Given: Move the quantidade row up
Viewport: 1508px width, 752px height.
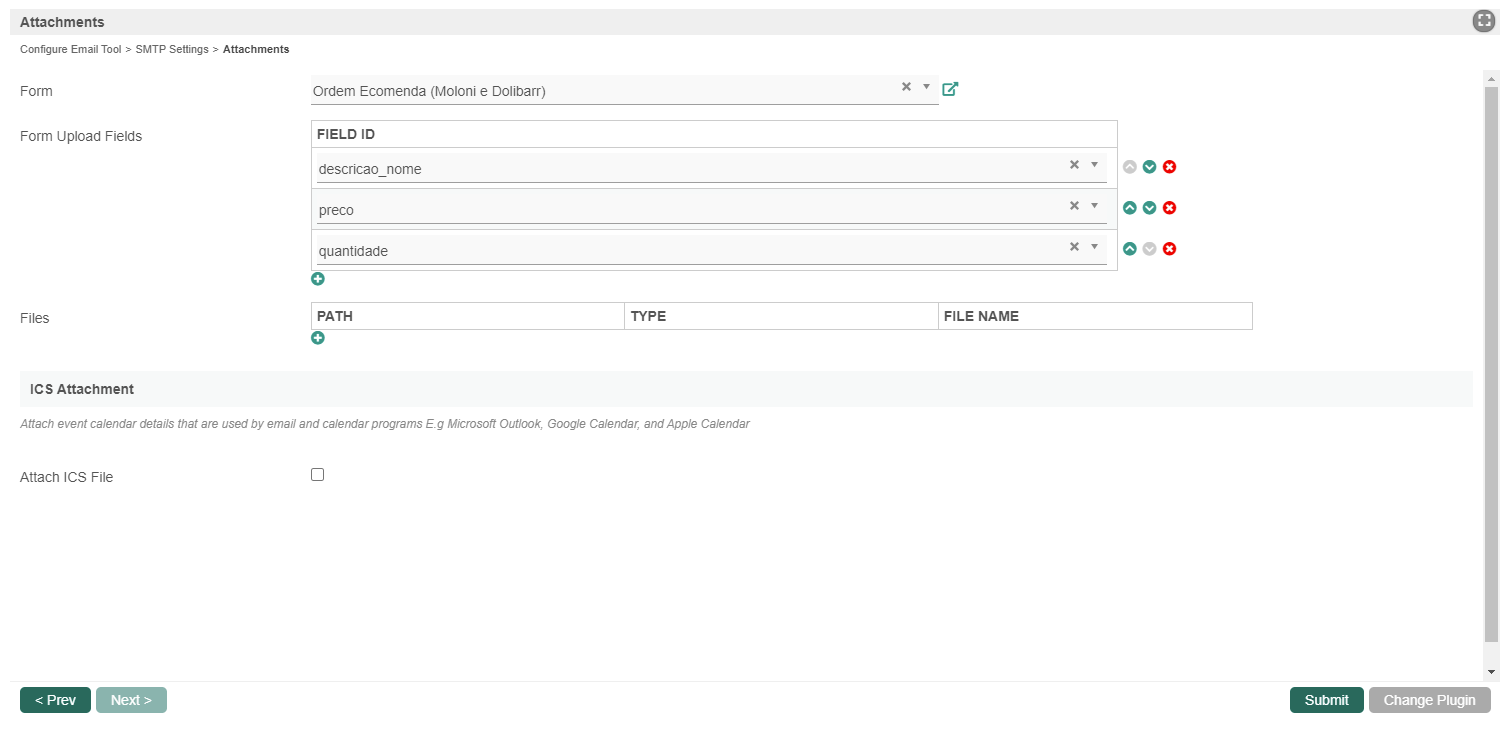Looking at the screenshot, I should point(1129,249).
